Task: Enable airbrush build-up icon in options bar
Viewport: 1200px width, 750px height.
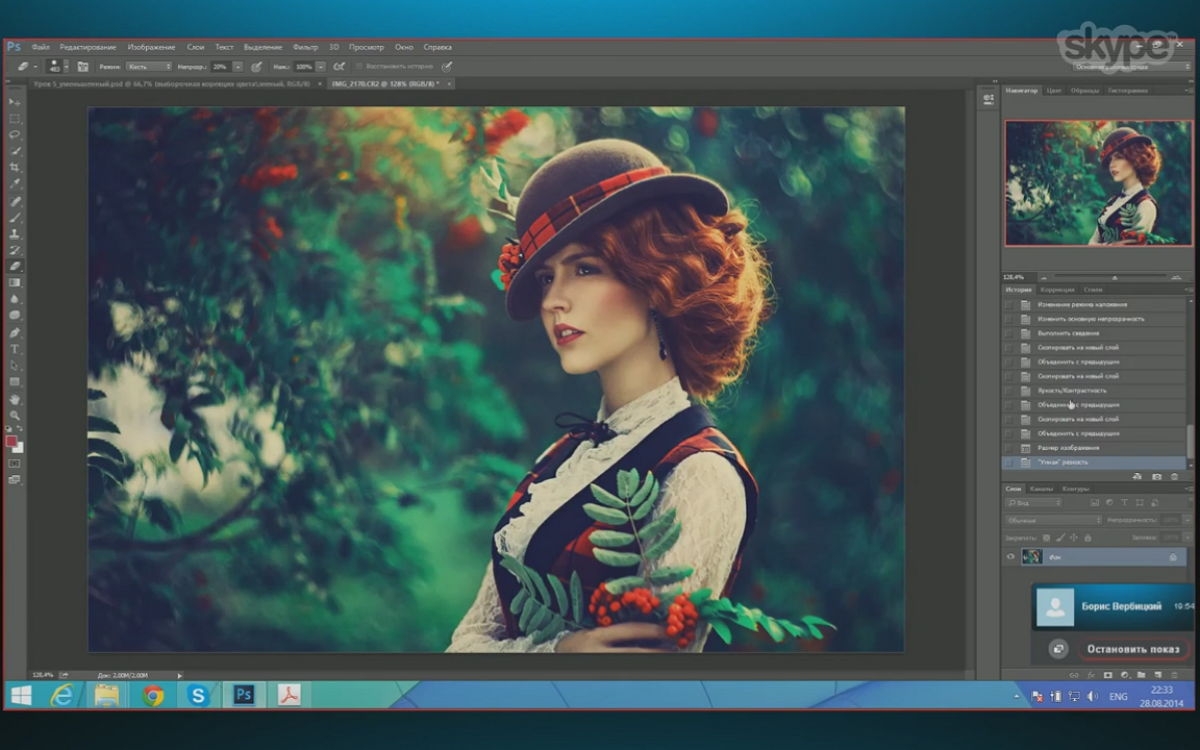Action: [x=339, y=66]
